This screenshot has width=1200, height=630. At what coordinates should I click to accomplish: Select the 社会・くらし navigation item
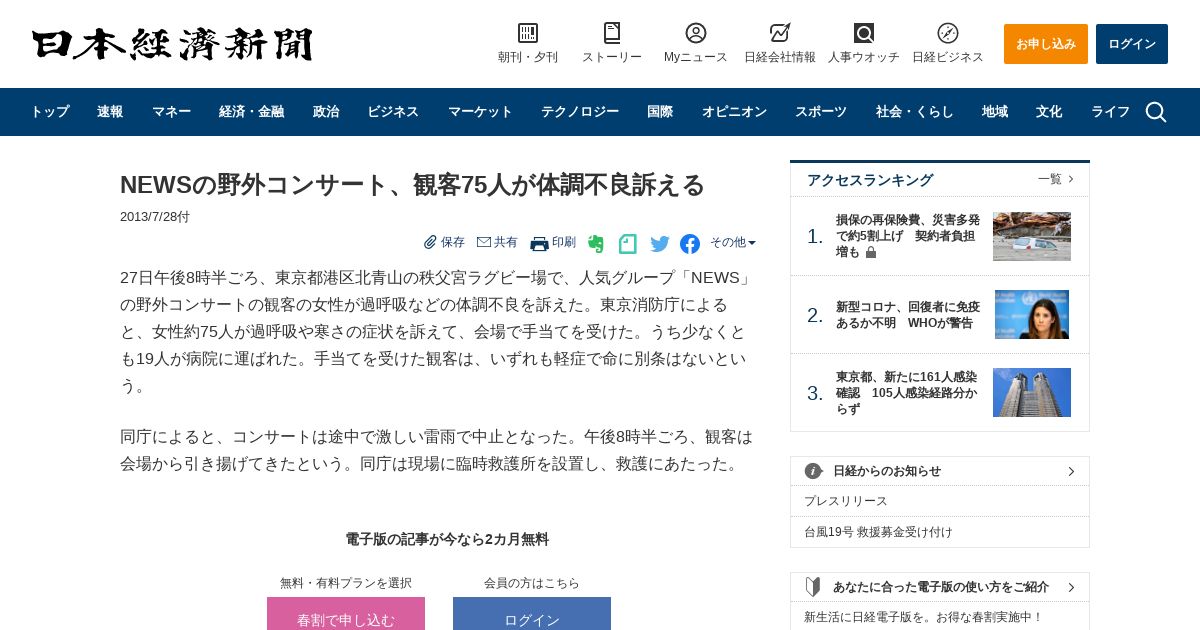[x=915, y=112]
